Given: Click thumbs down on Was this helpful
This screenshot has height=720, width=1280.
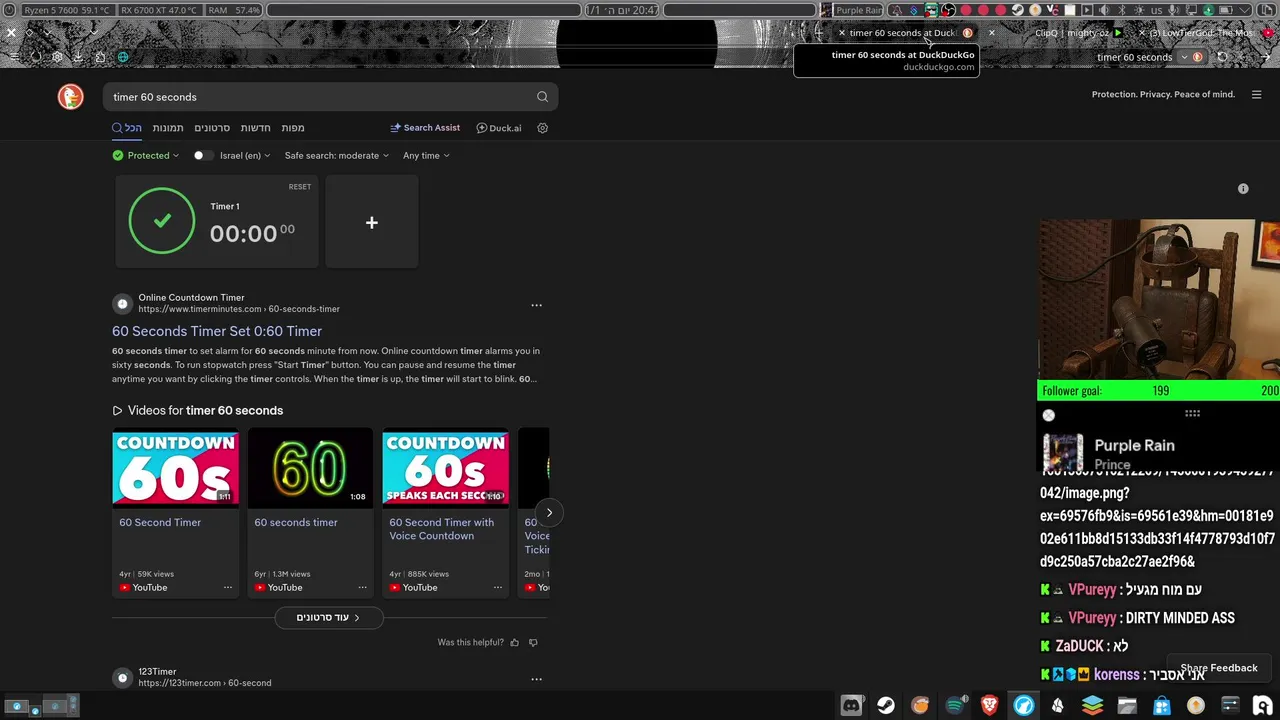Looking at the screenshot, I should click(x=533, y=642).
